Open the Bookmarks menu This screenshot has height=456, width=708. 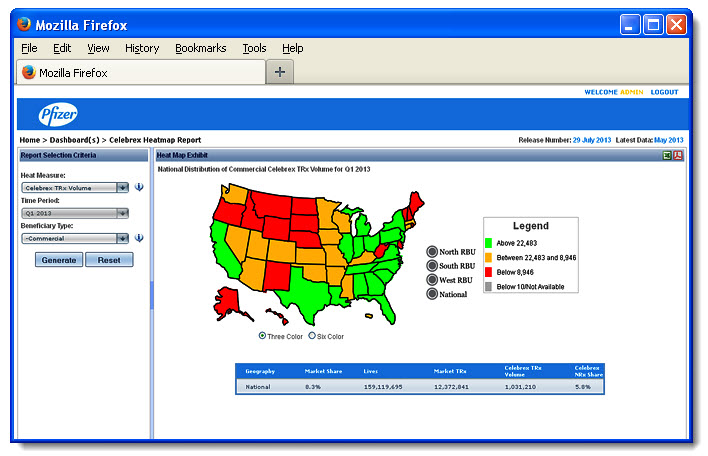pos(200,48)
